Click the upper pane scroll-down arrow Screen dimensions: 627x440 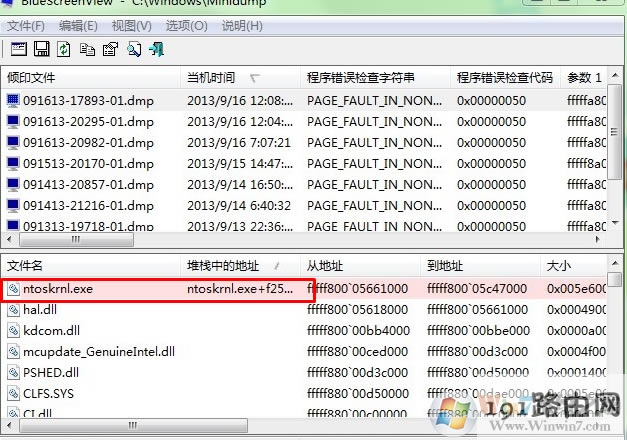[615, 222]
